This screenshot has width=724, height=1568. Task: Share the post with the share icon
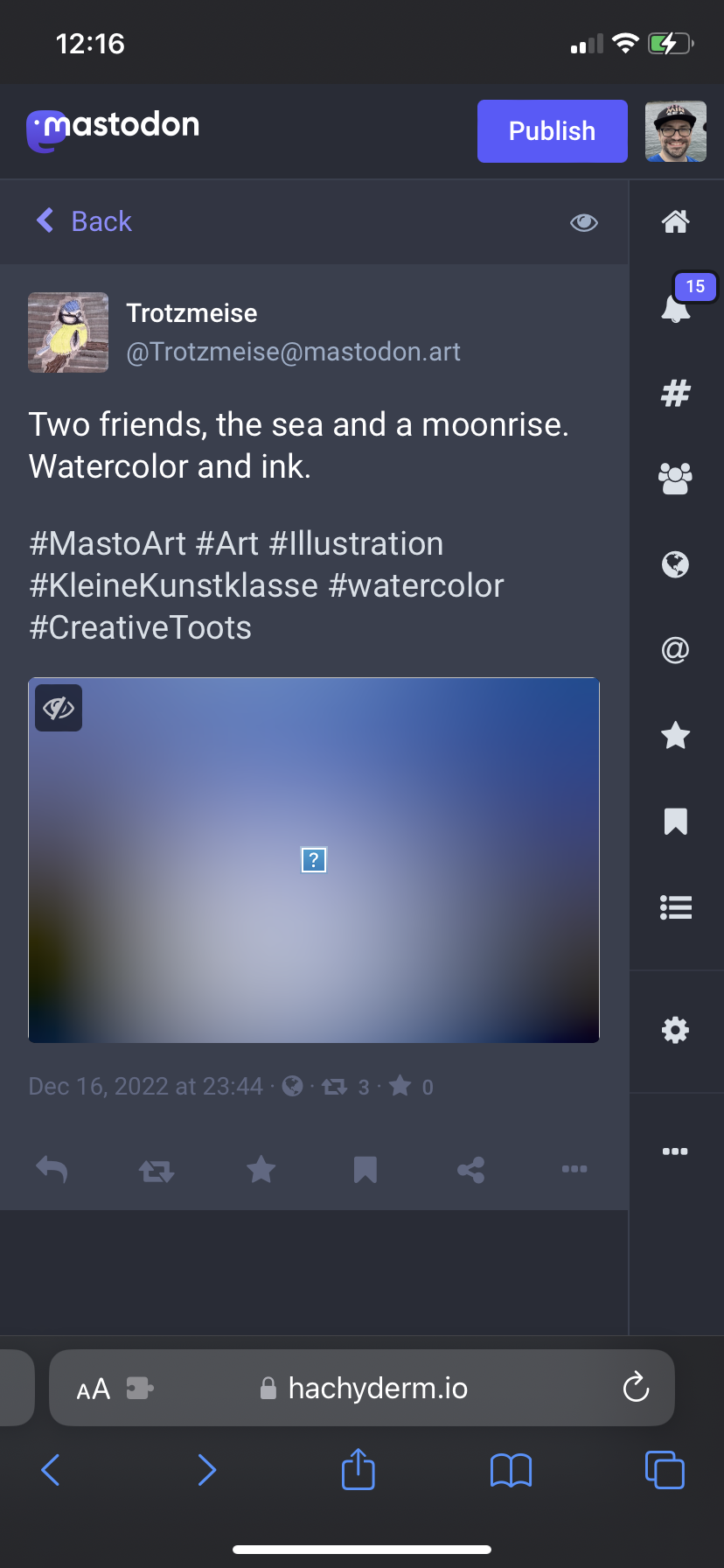[470, 1169]
